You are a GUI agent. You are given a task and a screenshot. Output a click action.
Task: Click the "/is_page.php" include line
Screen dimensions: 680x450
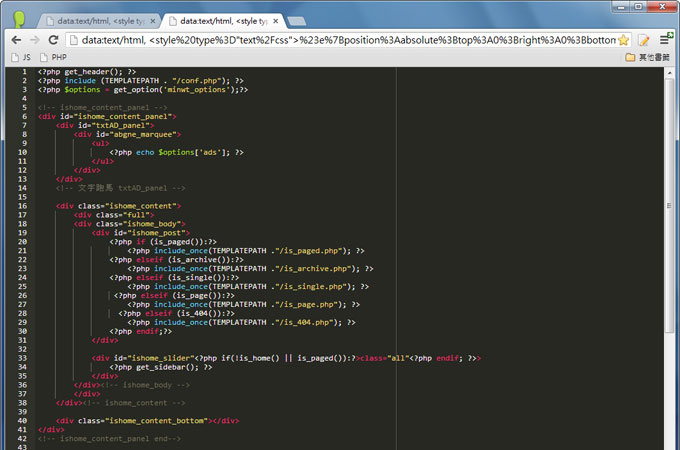pyautogui.click(x=244, y=305)
